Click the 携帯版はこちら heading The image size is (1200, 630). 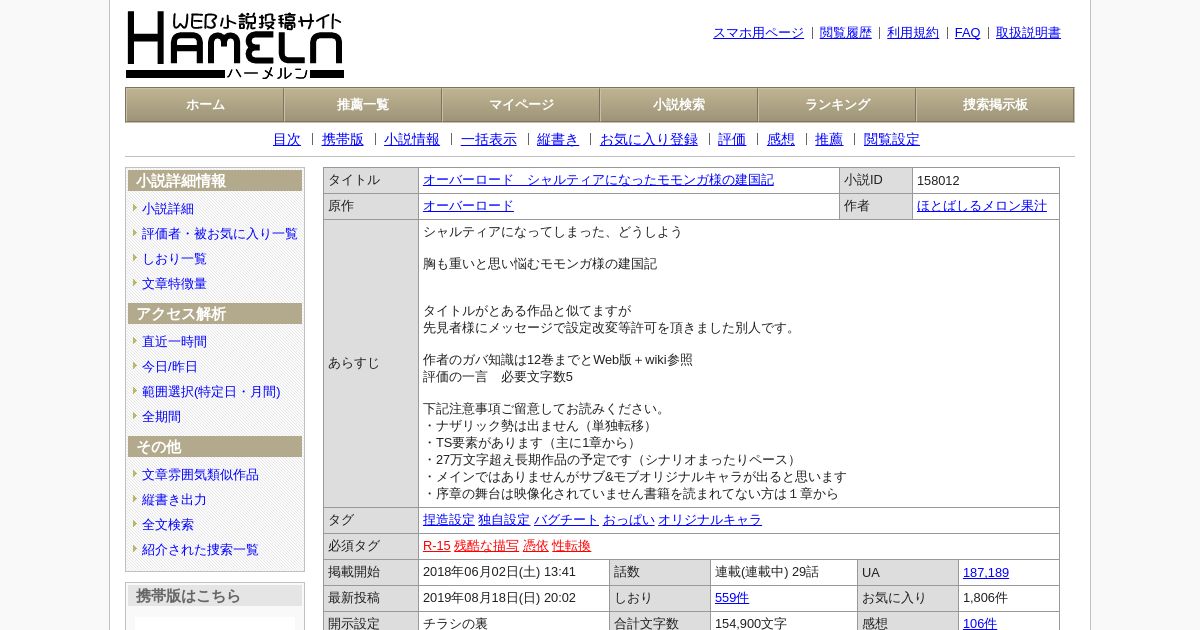click(215, 596)
